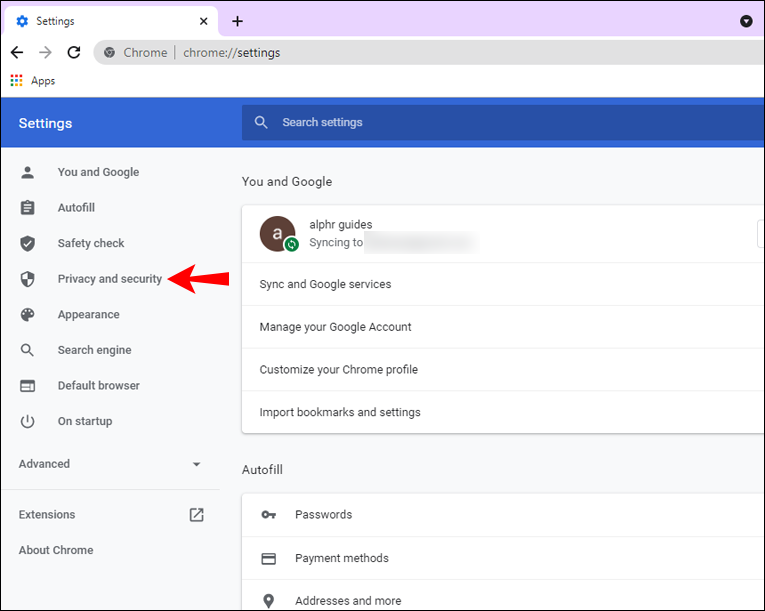This screenshot has height=611, width=765.
Task: Click the Search settings field
Action: pos(503,122)
